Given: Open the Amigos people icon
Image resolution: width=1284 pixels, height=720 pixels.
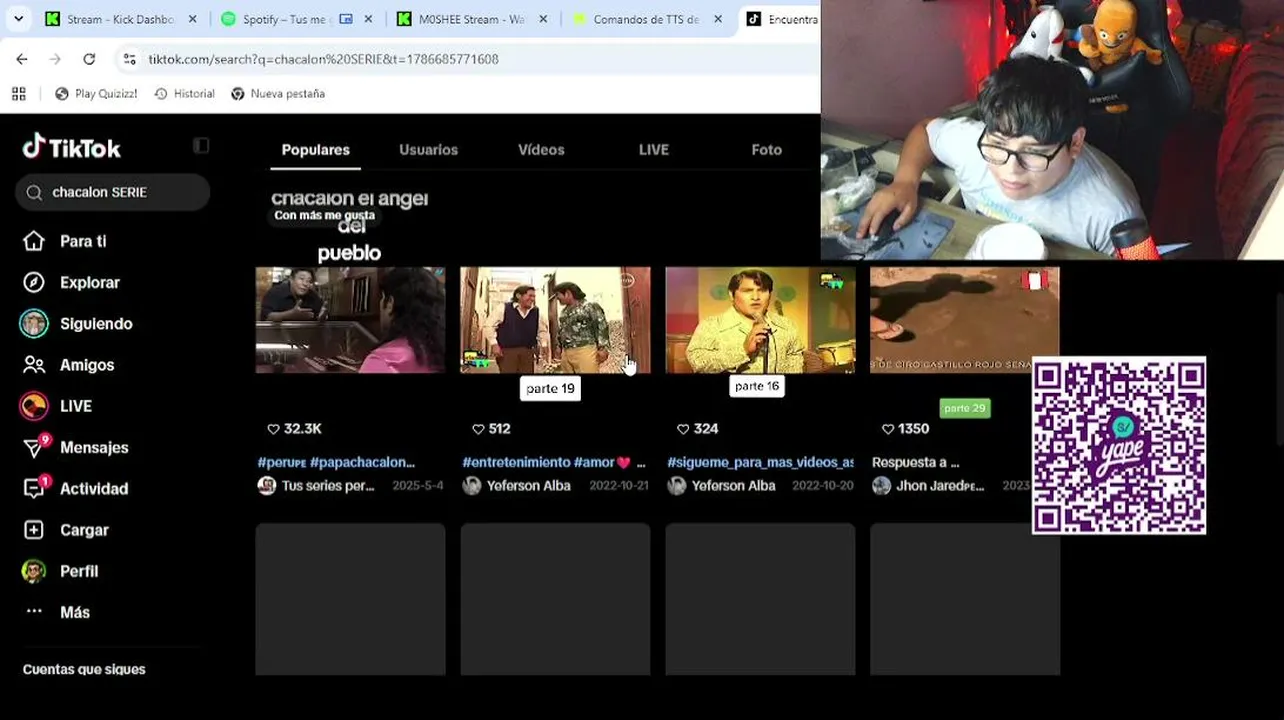Looking at the screenshot, I should [x=34, y=365].
